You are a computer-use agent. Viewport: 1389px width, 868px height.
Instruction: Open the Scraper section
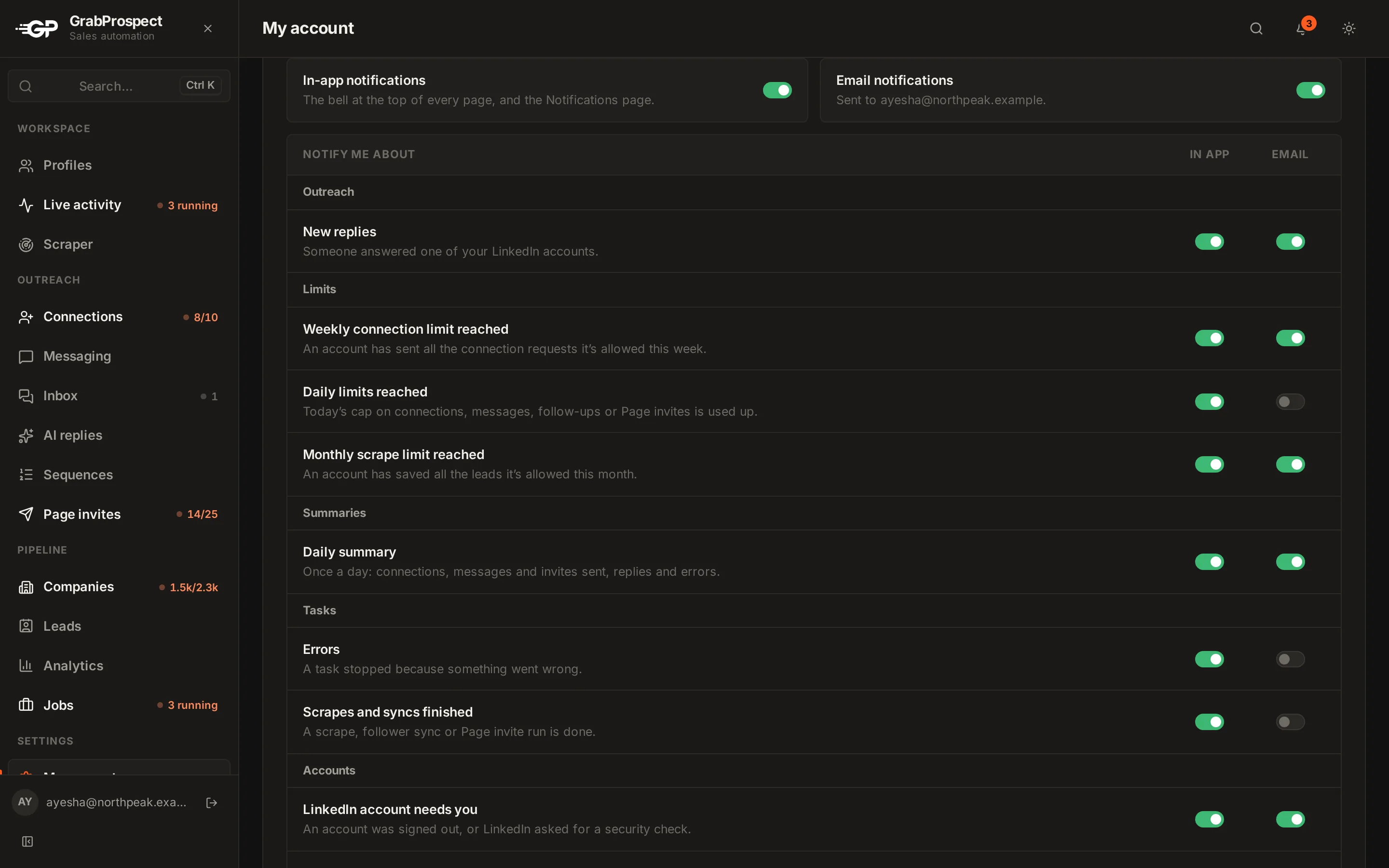(x=119, y=244)
